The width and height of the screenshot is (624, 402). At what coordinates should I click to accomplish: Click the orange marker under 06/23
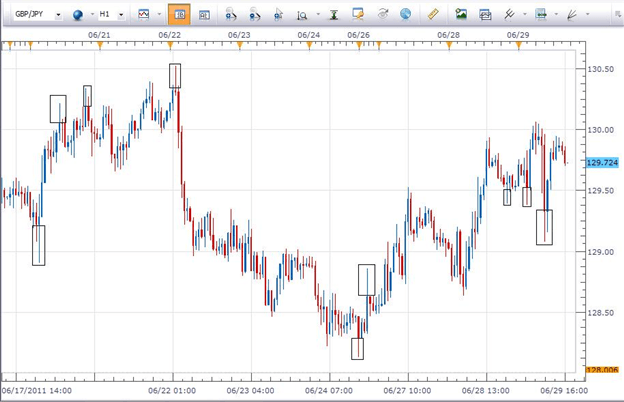(240, 46)
